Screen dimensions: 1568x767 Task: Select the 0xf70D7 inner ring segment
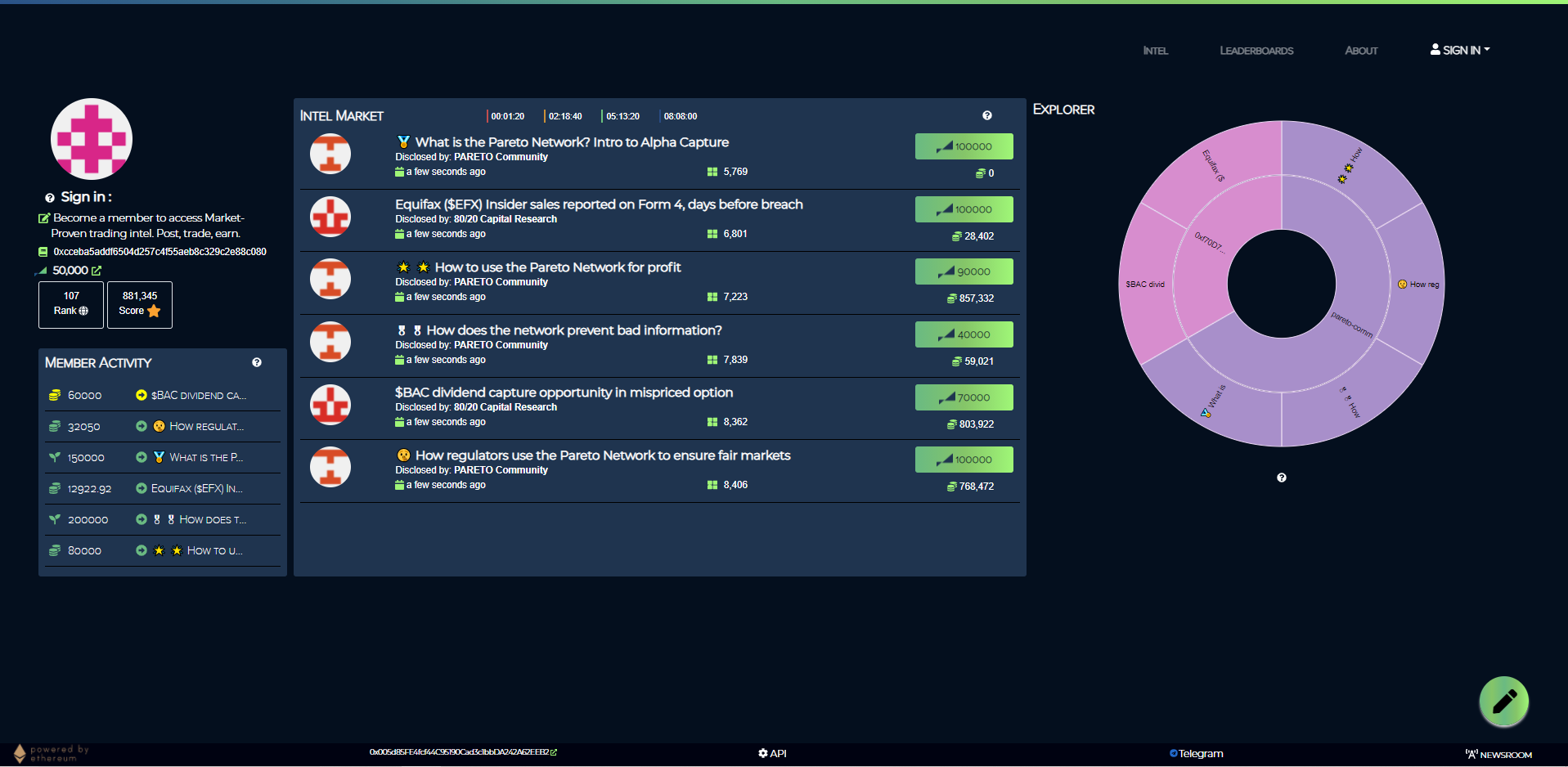click(1209, 242)
